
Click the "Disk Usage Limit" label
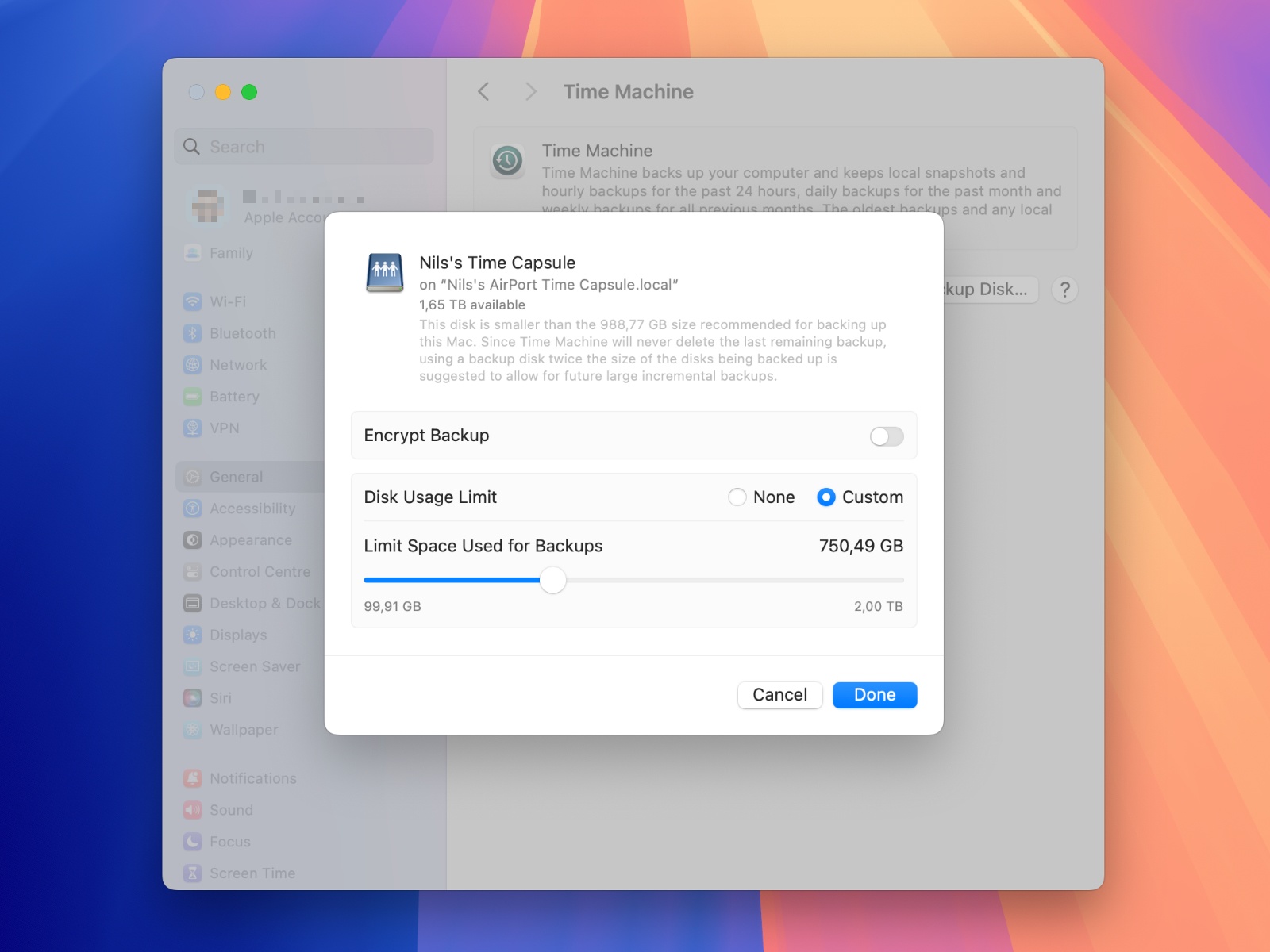430,497
